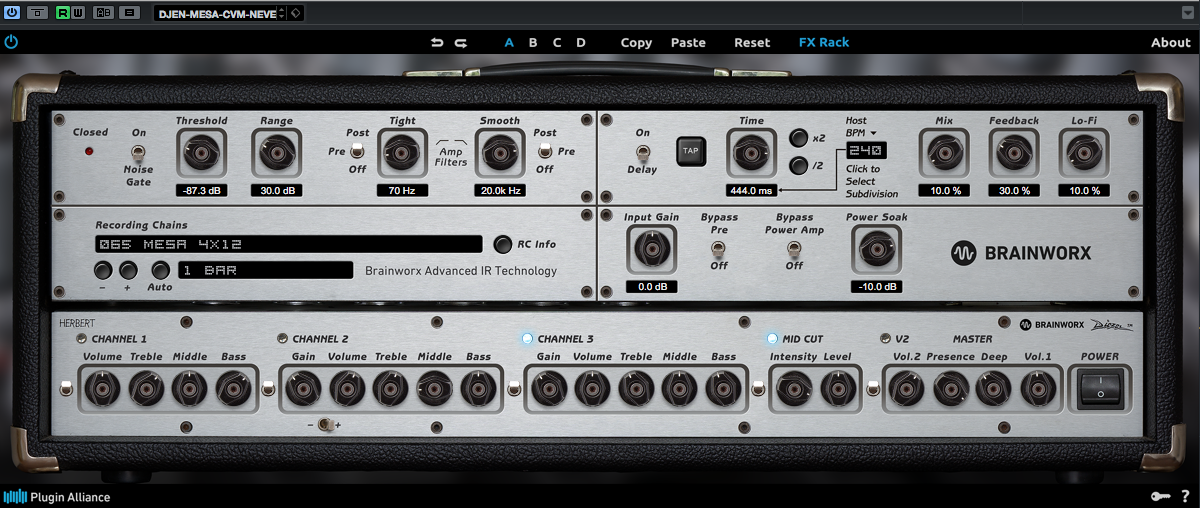Screen dimensions: 1200x508
Task: Click the Reset button
Action: pyautogui.click(x=752, y=43)
